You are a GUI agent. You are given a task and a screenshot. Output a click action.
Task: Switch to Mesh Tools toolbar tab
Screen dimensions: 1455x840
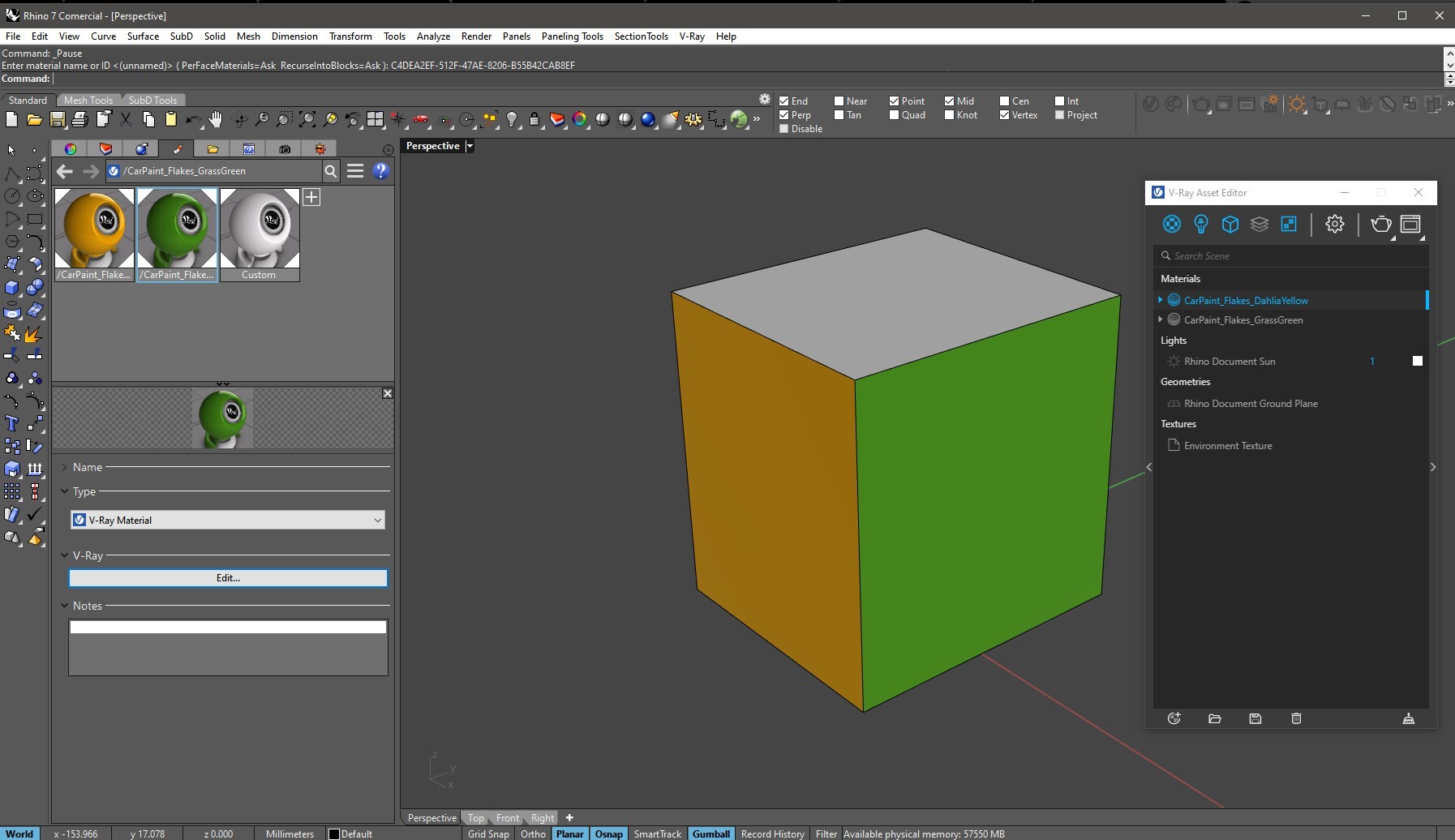coord(88,101)
